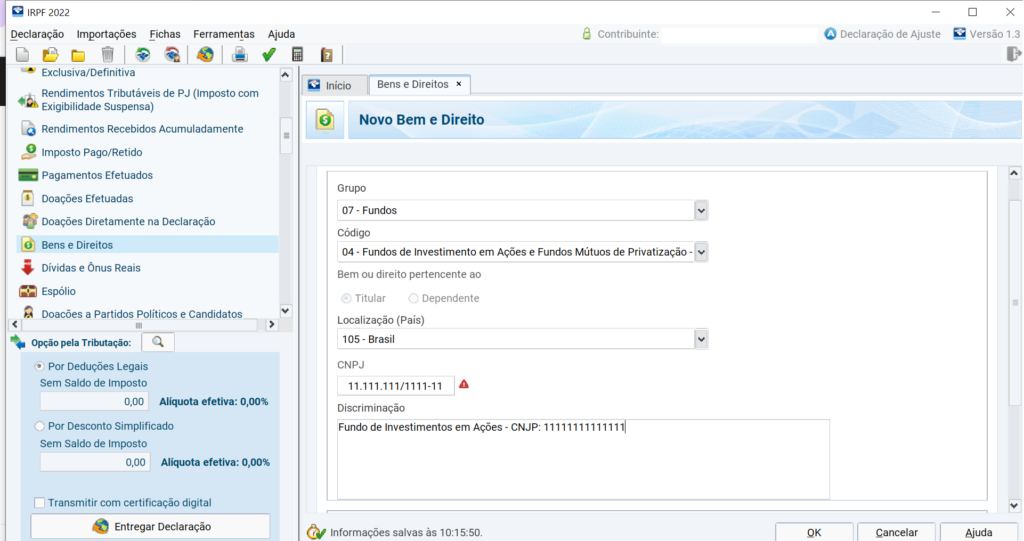
Task: Click the Espólio chest icon
Action: tap(28, 291)
